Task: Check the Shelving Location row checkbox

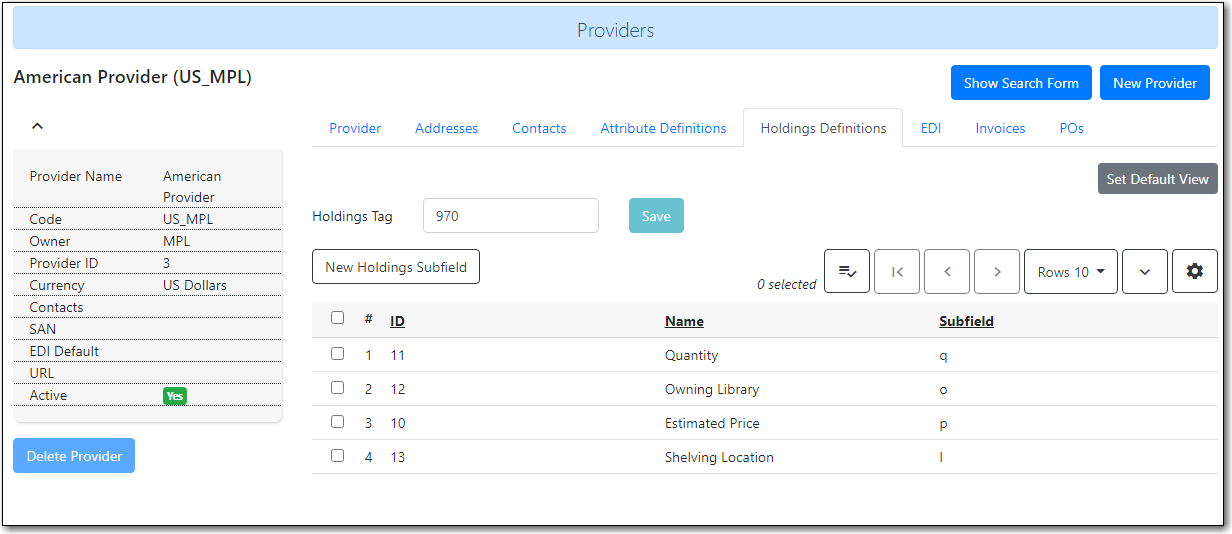Action: click(338, 456)
